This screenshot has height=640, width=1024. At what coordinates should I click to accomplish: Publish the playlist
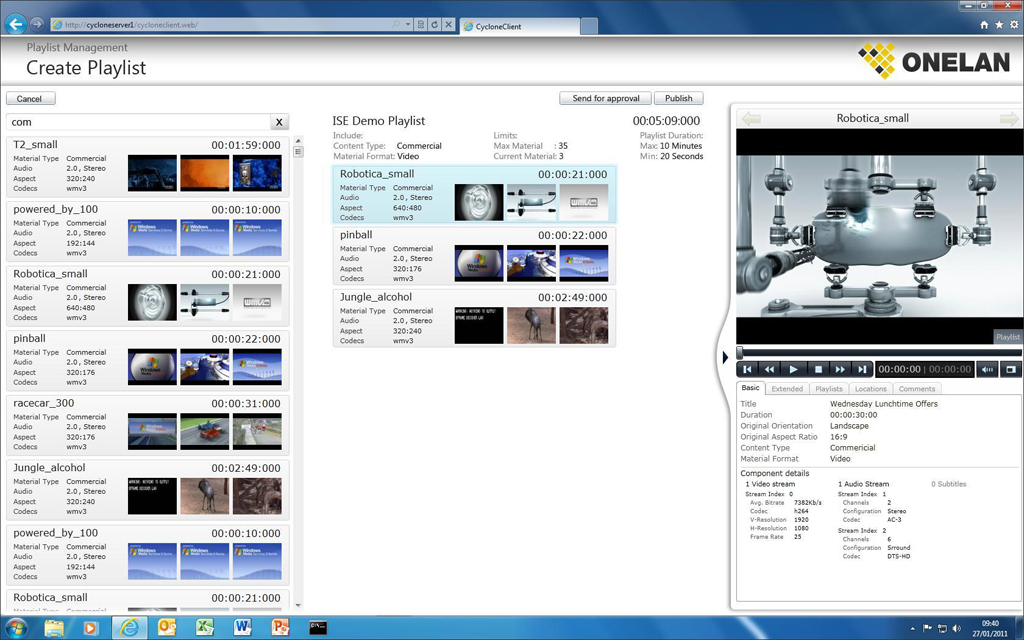(678, 99)
